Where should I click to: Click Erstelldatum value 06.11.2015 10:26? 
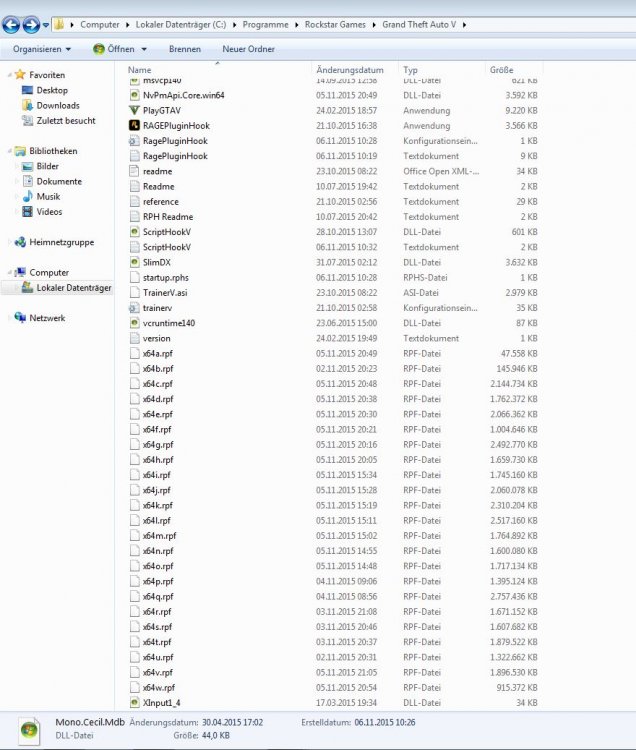point(384,722)
